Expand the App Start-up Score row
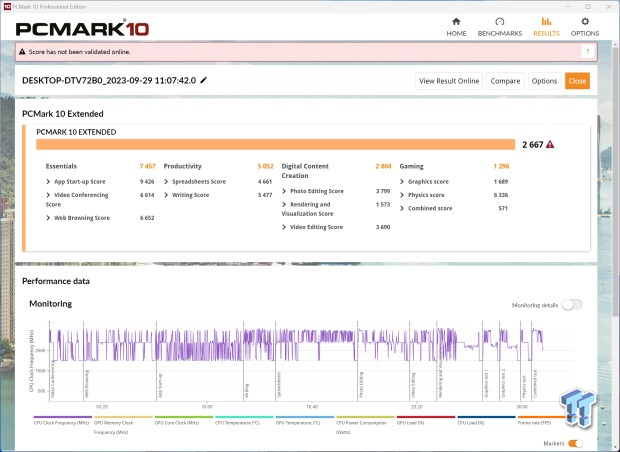The height and width of the screenshot is (452, 620). click(x=48, y=181)
